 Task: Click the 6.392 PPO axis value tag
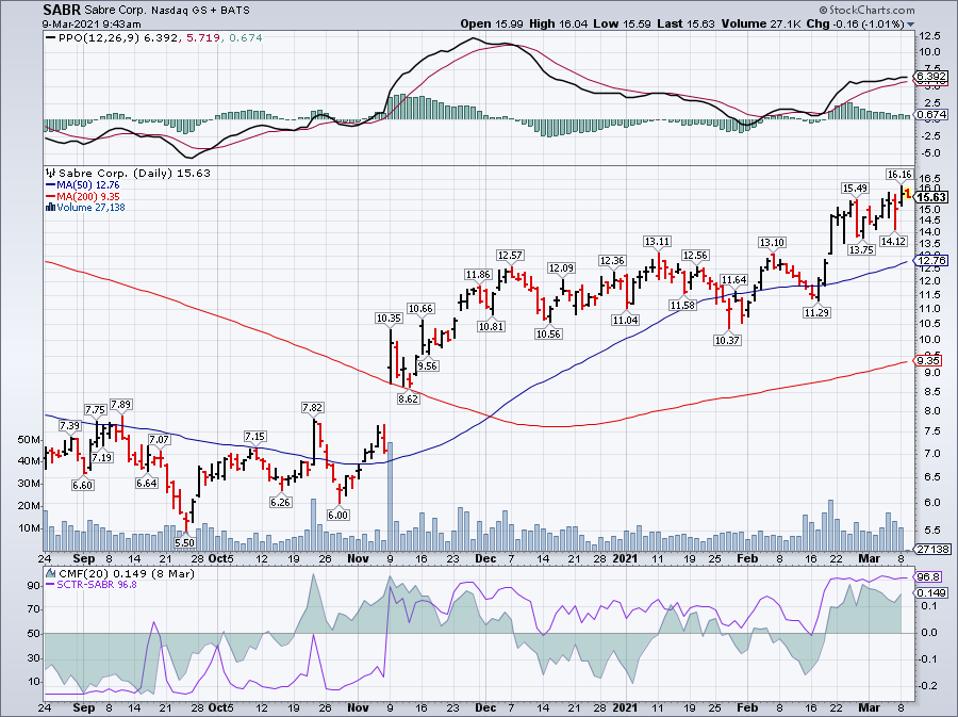coord(932,77)
